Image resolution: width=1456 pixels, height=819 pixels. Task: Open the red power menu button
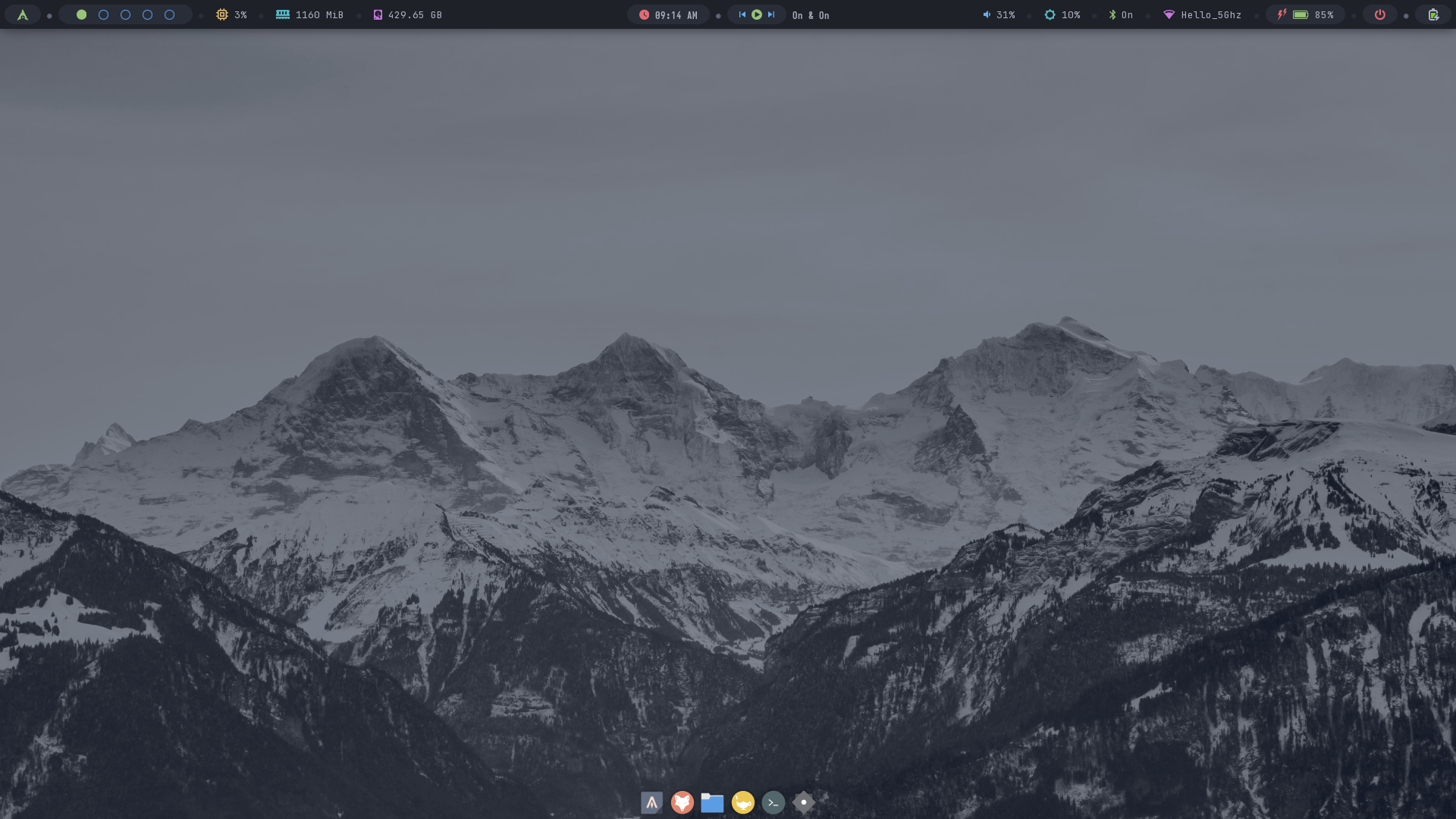pyautogui.click(x=1379, y=14)
